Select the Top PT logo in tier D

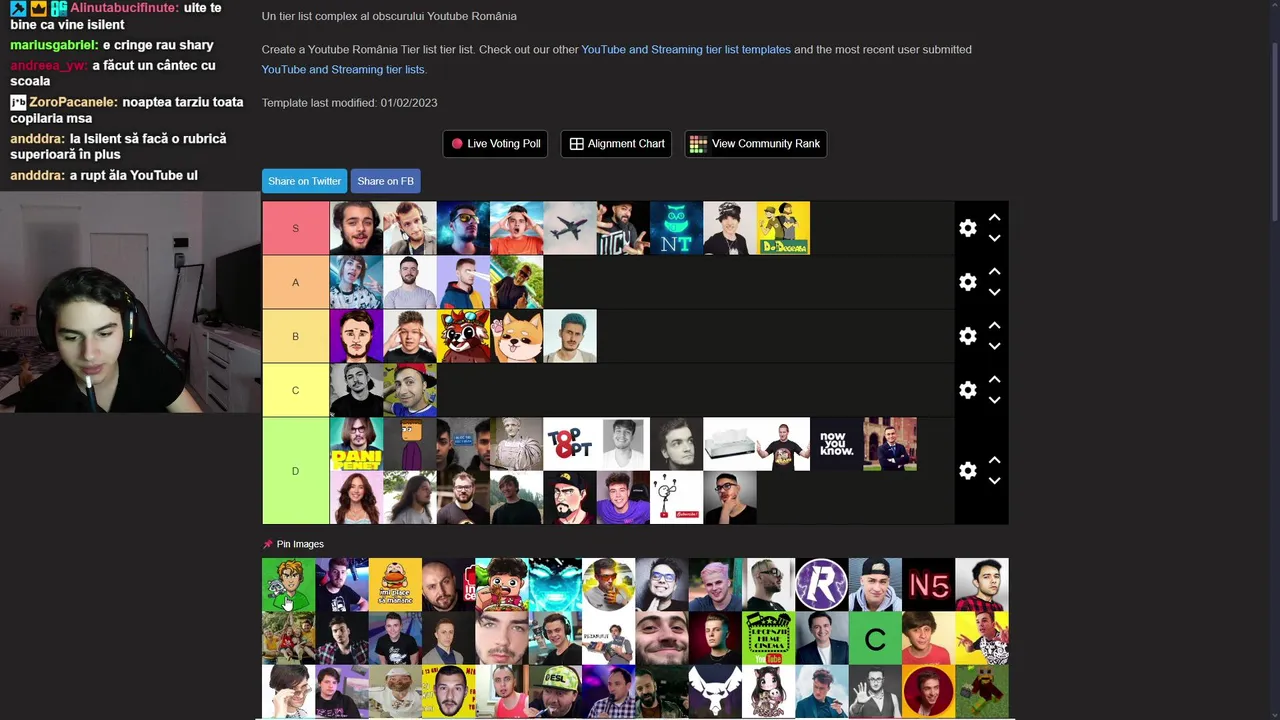(570, 444)
